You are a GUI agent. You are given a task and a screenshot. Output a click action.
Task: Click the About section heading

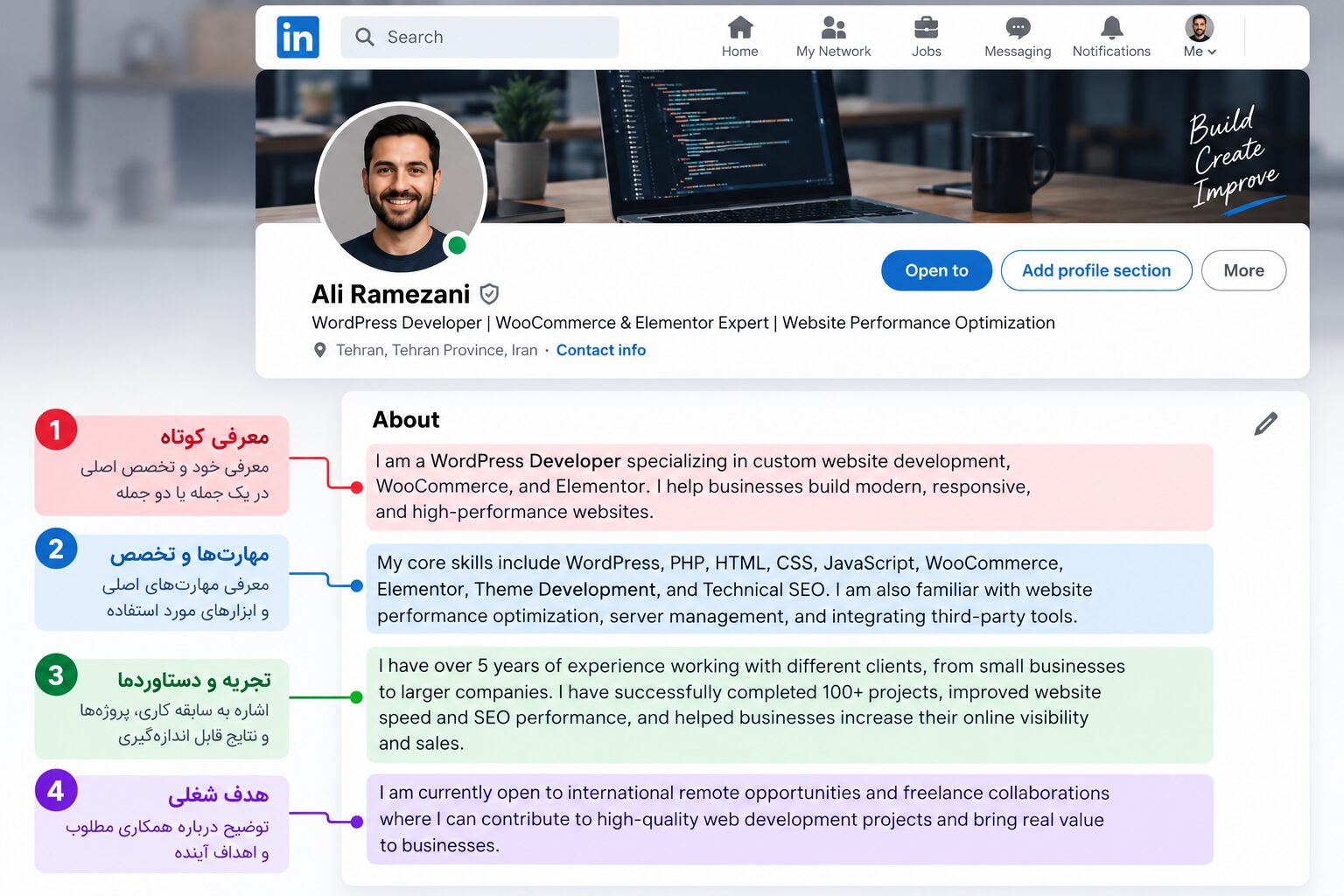[406, 420]
